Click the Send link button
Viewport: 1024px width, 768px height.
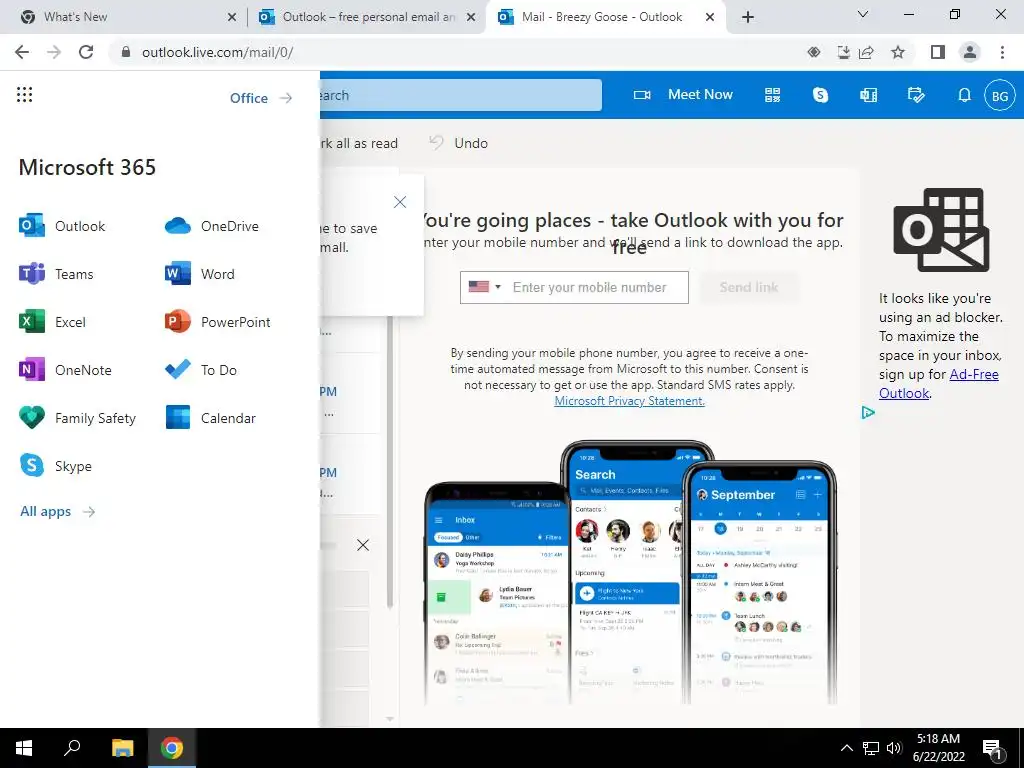coord(748,287)
